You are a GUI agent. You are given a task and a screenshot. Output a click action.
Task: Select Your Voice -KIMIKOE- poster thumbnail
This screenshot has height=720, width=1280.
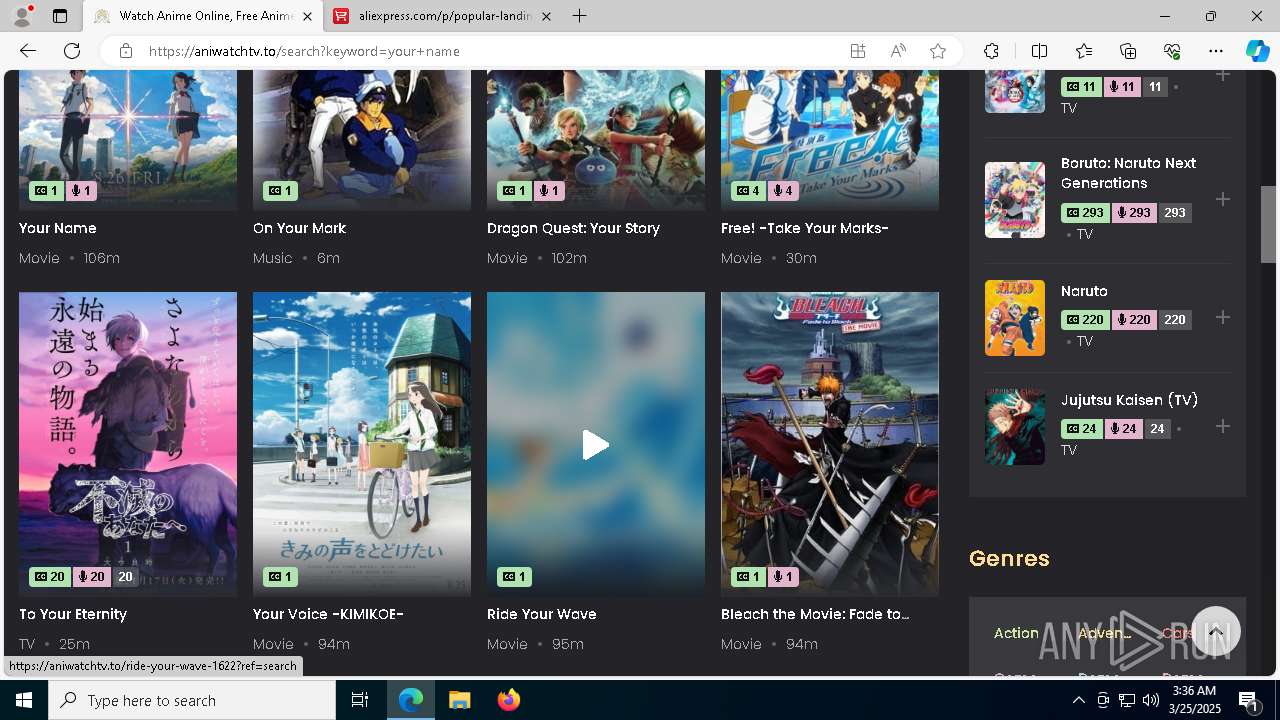pos(362,444)
